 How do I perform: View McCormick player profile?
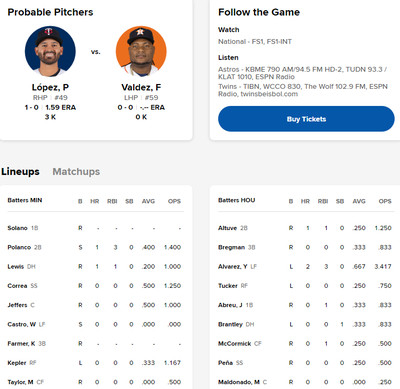click(234, 344)
